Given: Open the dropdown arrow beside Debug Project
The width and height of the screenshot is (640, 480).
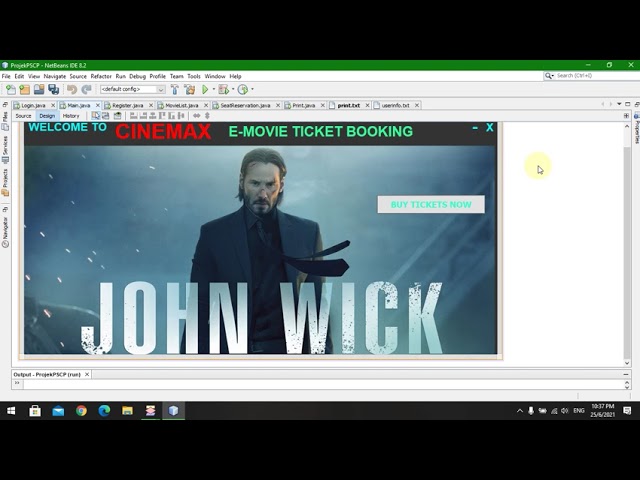Looking at the screenshot, I should pos(233,89).
